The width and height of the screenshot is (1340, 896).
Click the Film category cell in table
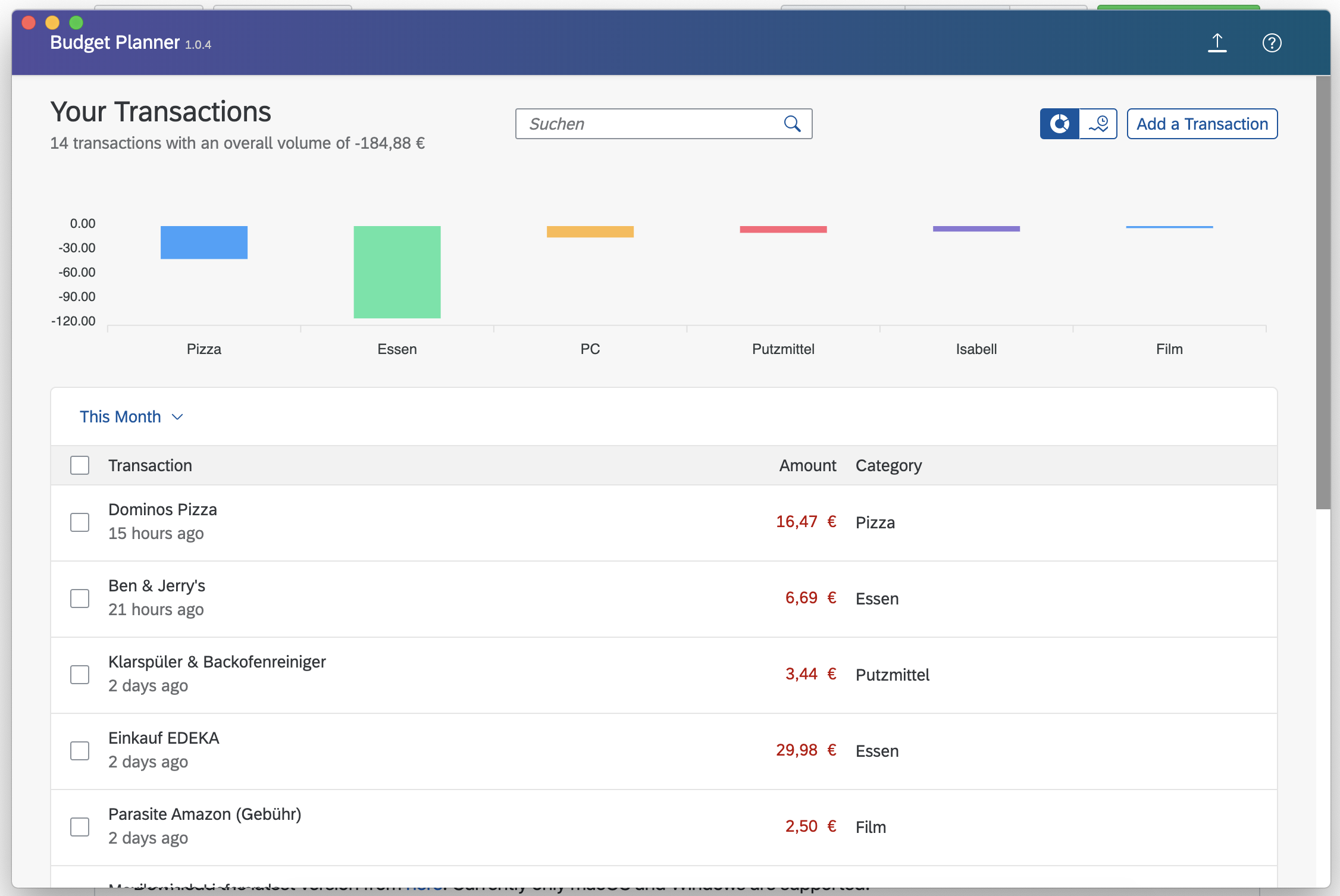(871, 827)
